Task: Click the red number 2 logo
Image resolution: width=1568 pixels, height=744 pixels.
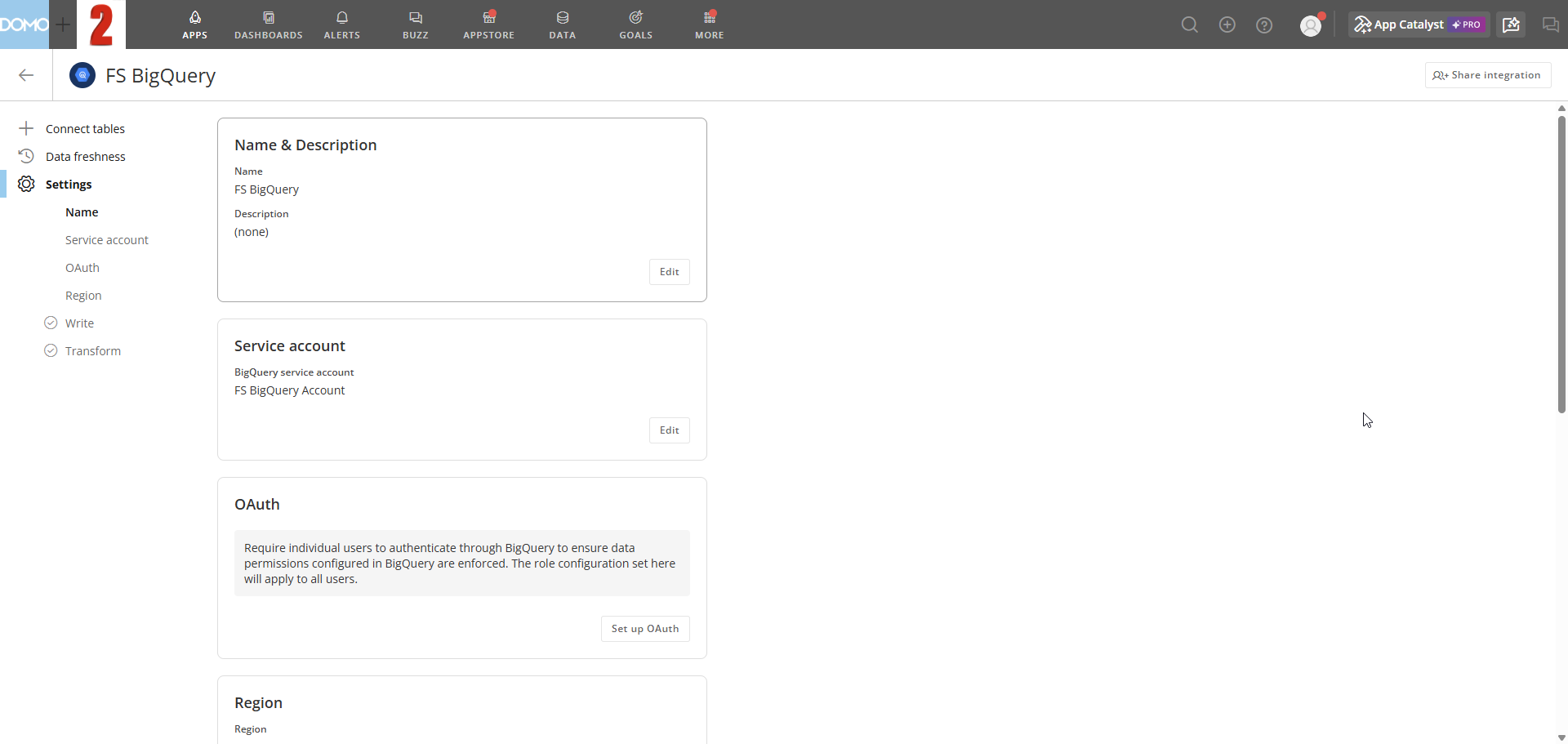Action: pyautogui.click(x=101, y=25)
